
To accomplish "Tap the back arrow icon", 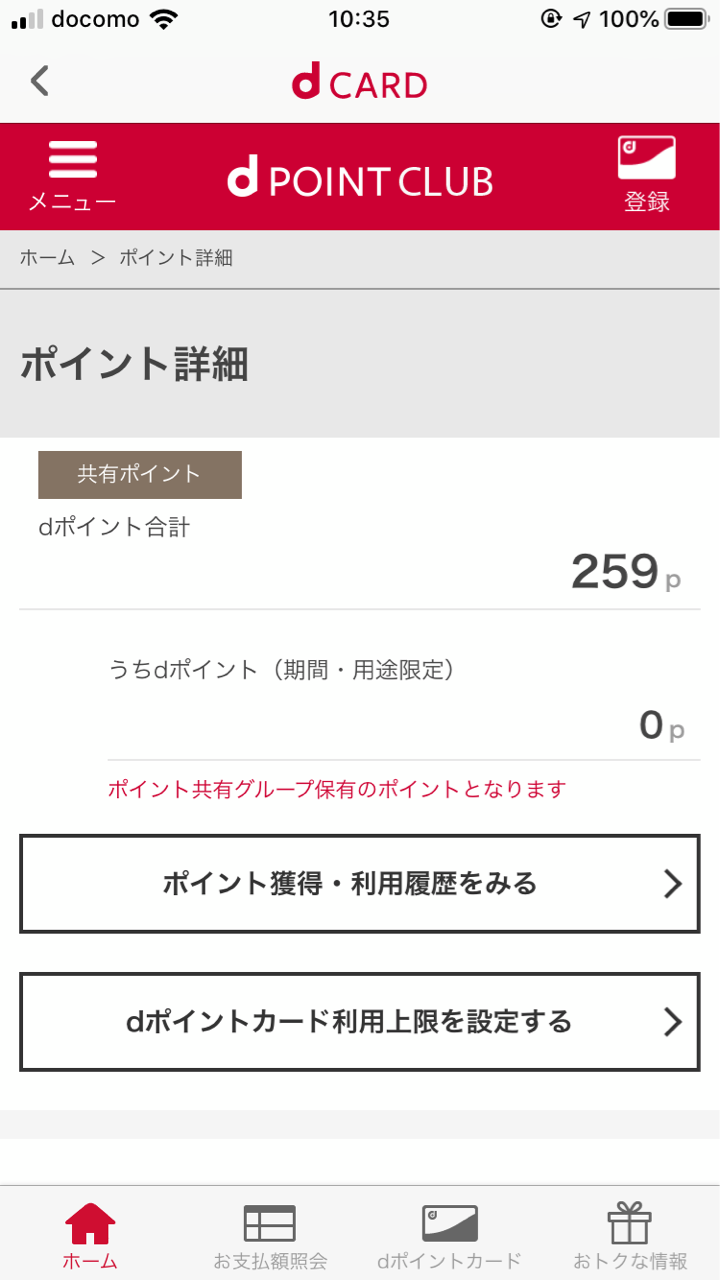I will pyautogui.click(x=40, y=81).
